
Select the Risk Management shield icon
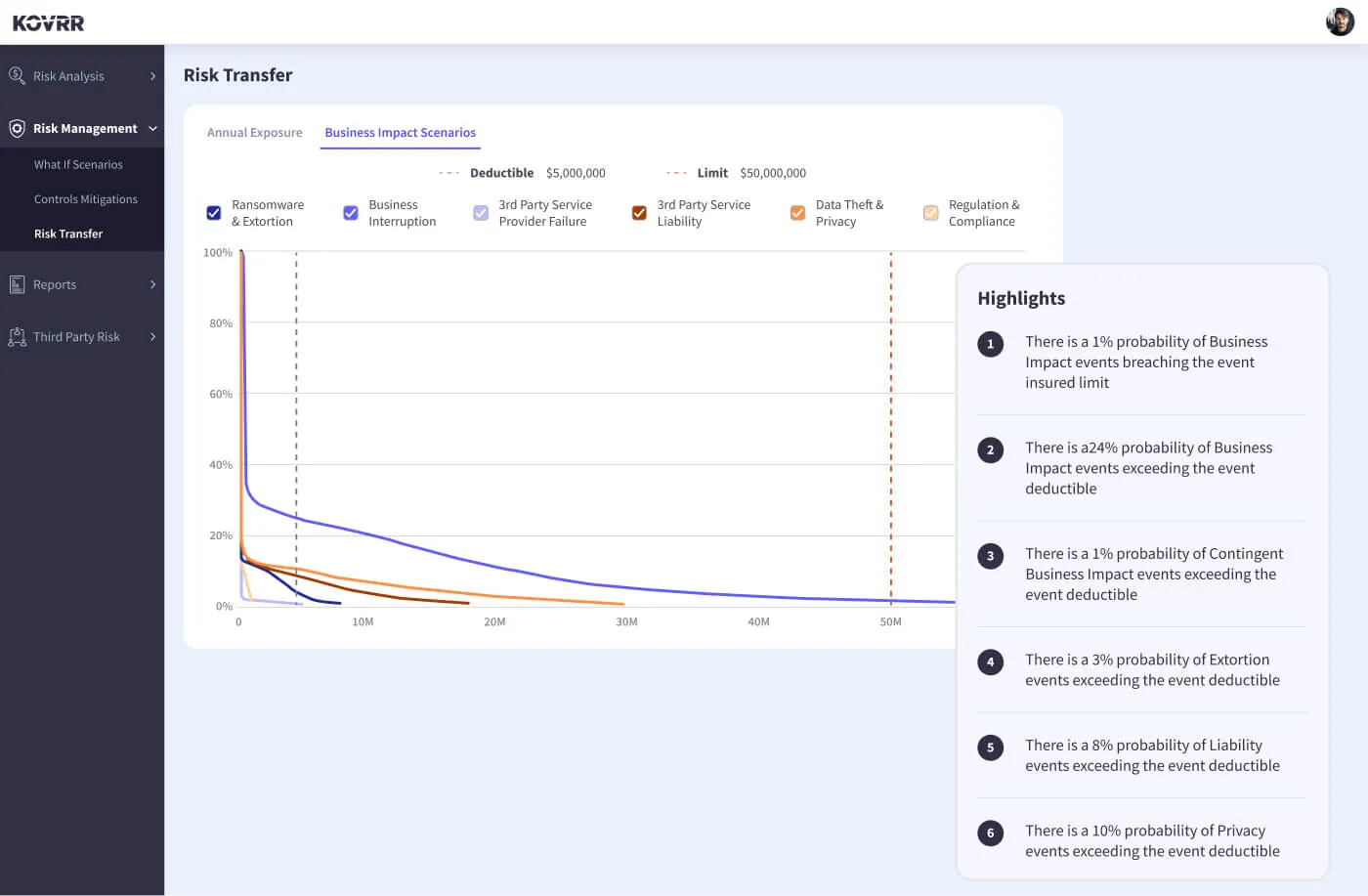(x=16, y=128)
